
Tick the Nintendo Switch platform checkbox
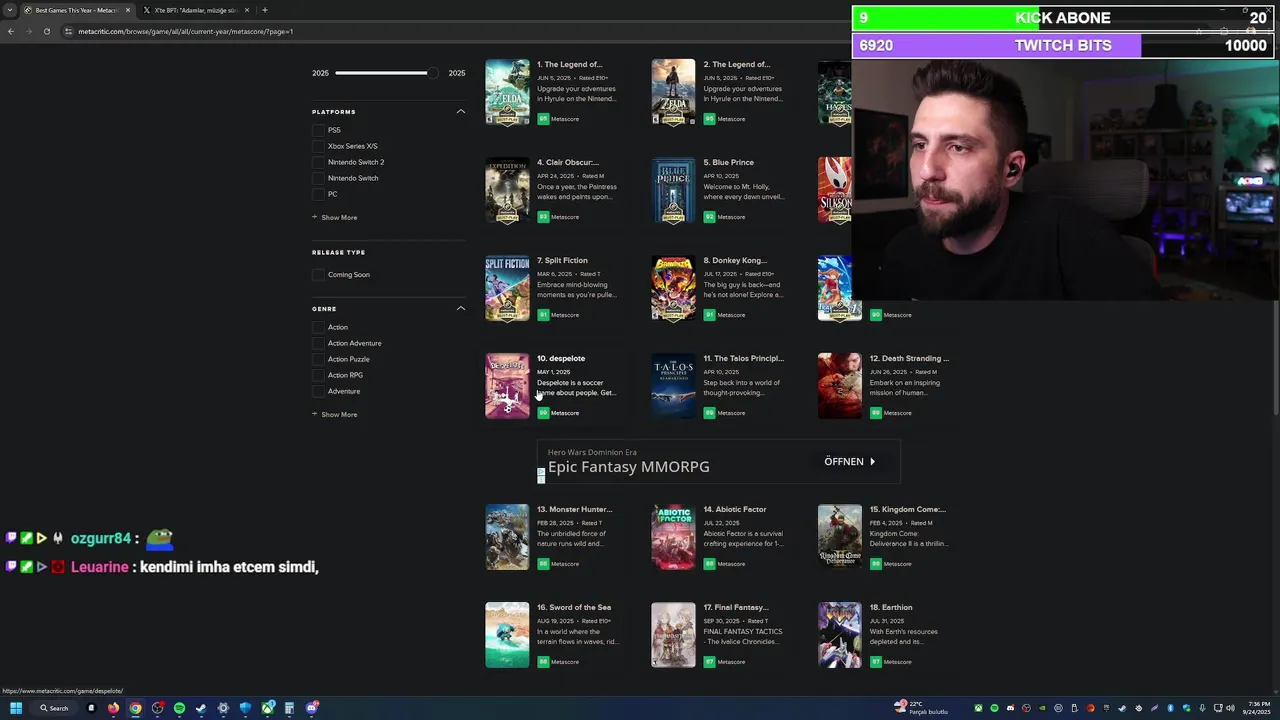click(318, 178)
